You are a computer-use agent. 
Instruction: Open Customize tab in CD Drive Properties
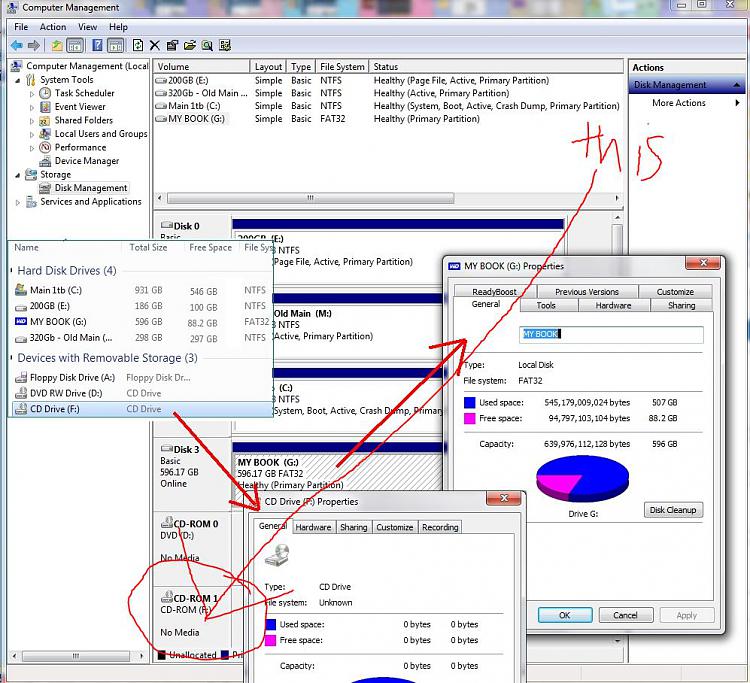(395, 527)
